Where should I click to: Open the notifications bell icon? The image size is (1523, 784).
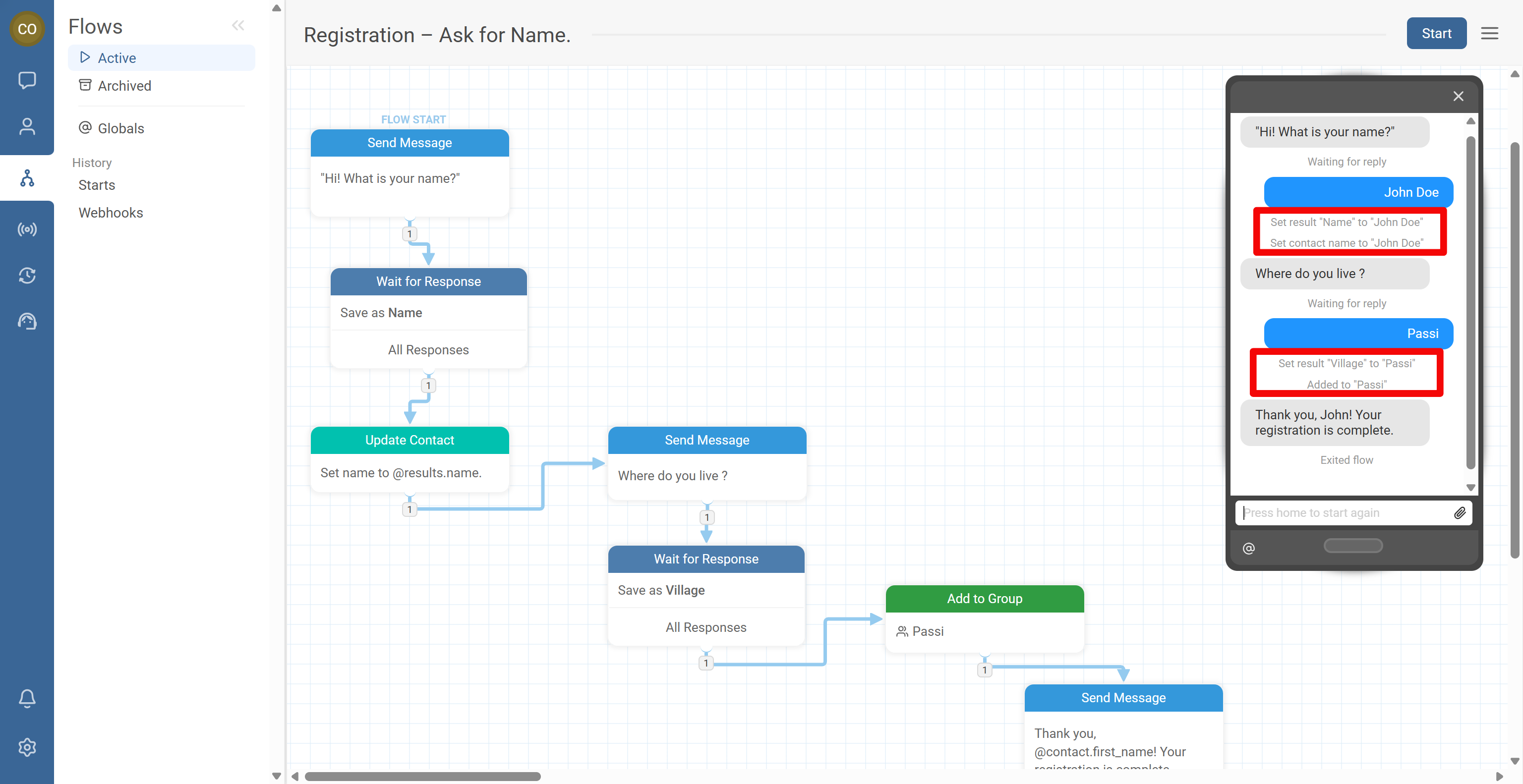tap(27, 698)
